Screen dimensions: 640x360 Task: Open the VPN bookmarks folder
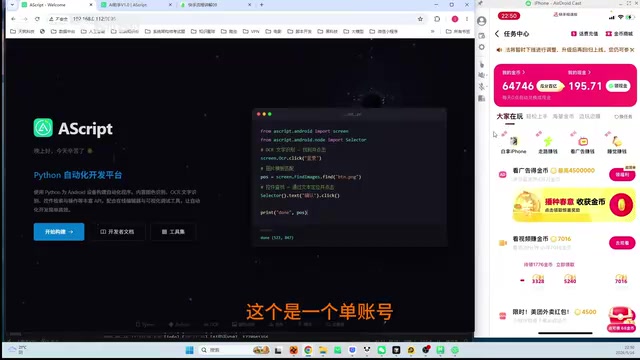(251, 31)
